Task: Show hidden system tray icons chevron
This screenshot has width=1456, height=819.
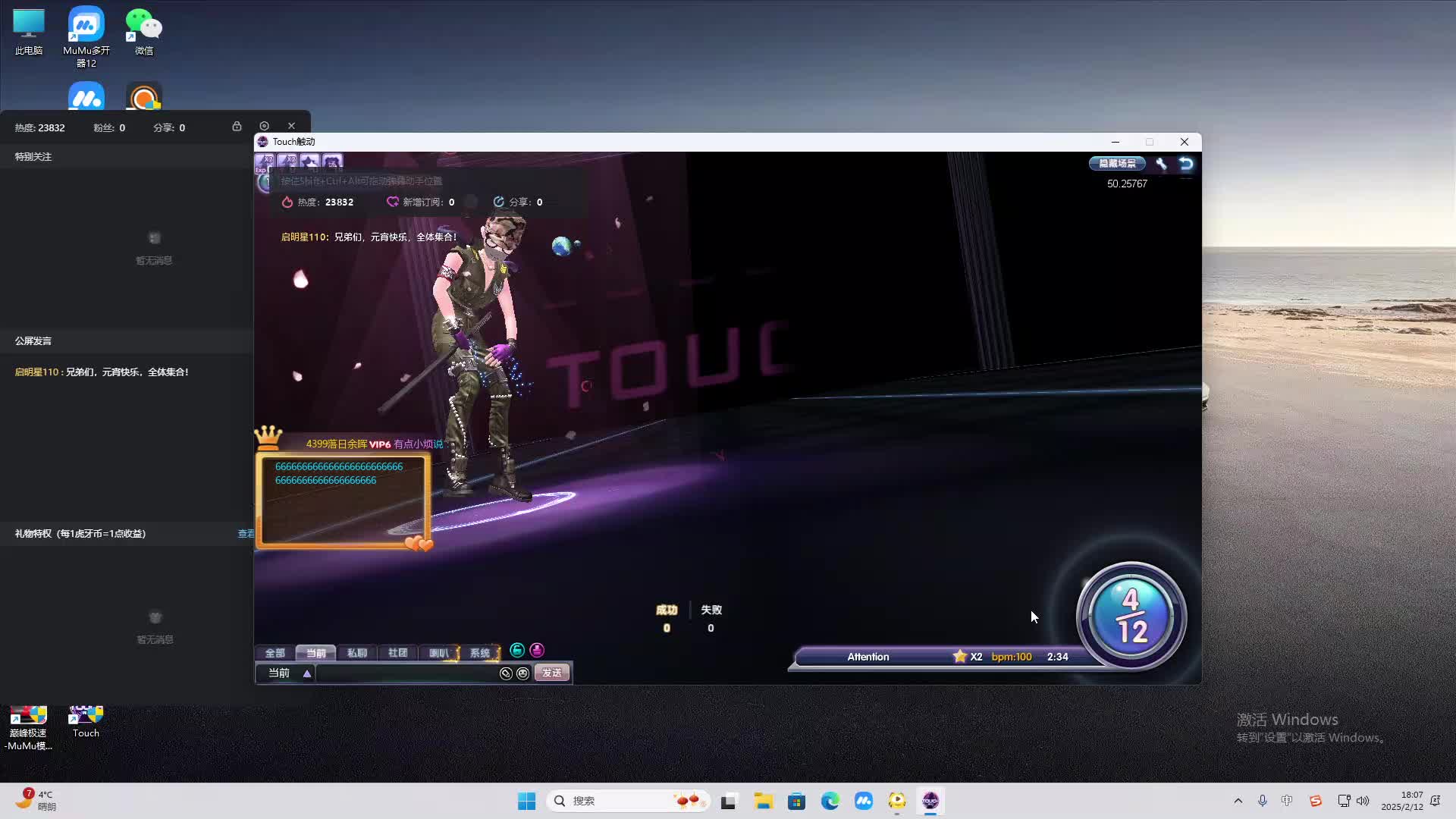Action: pyautogui.click(x=1238, y=801)
